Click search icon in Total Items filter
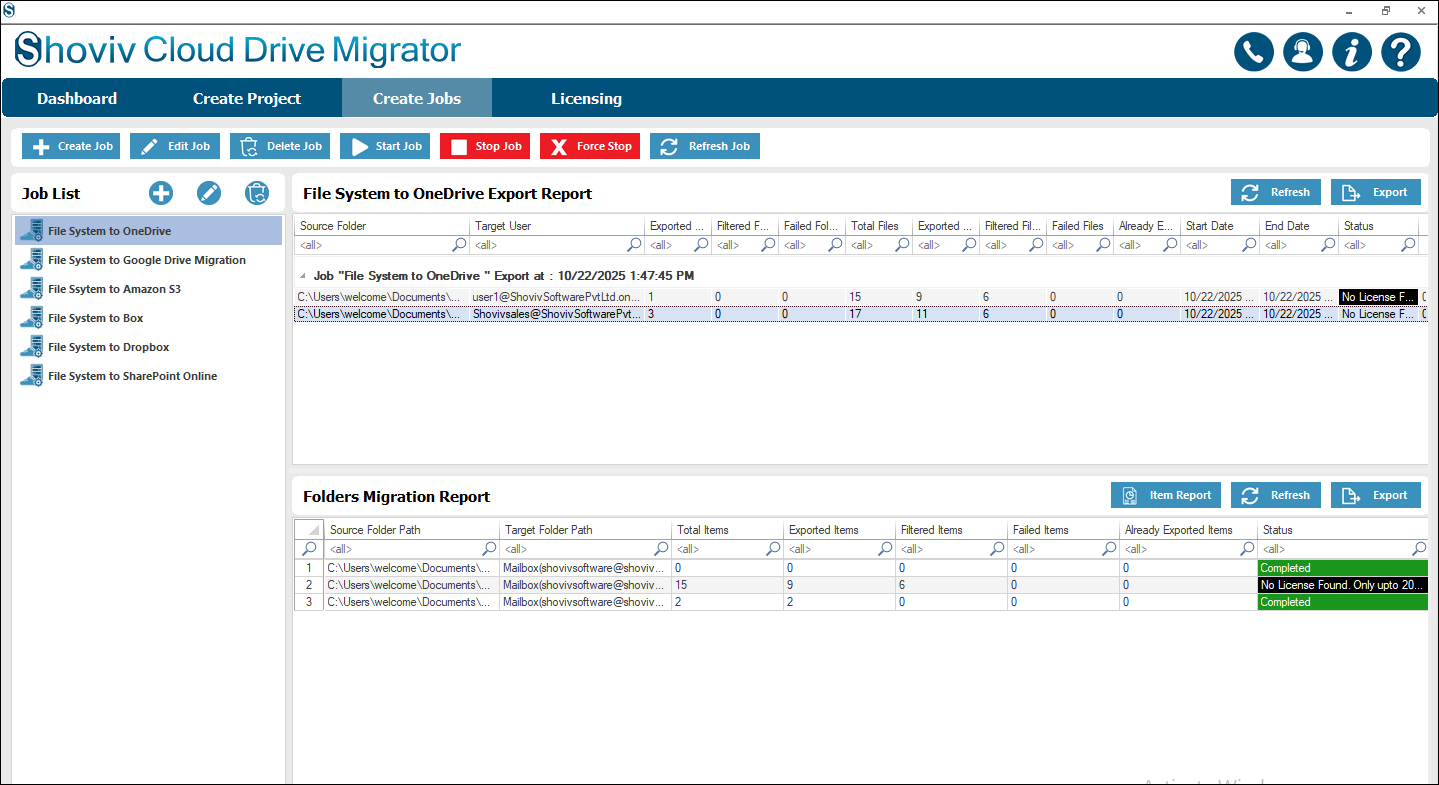The image size is (1439, 785). [773, 549]
